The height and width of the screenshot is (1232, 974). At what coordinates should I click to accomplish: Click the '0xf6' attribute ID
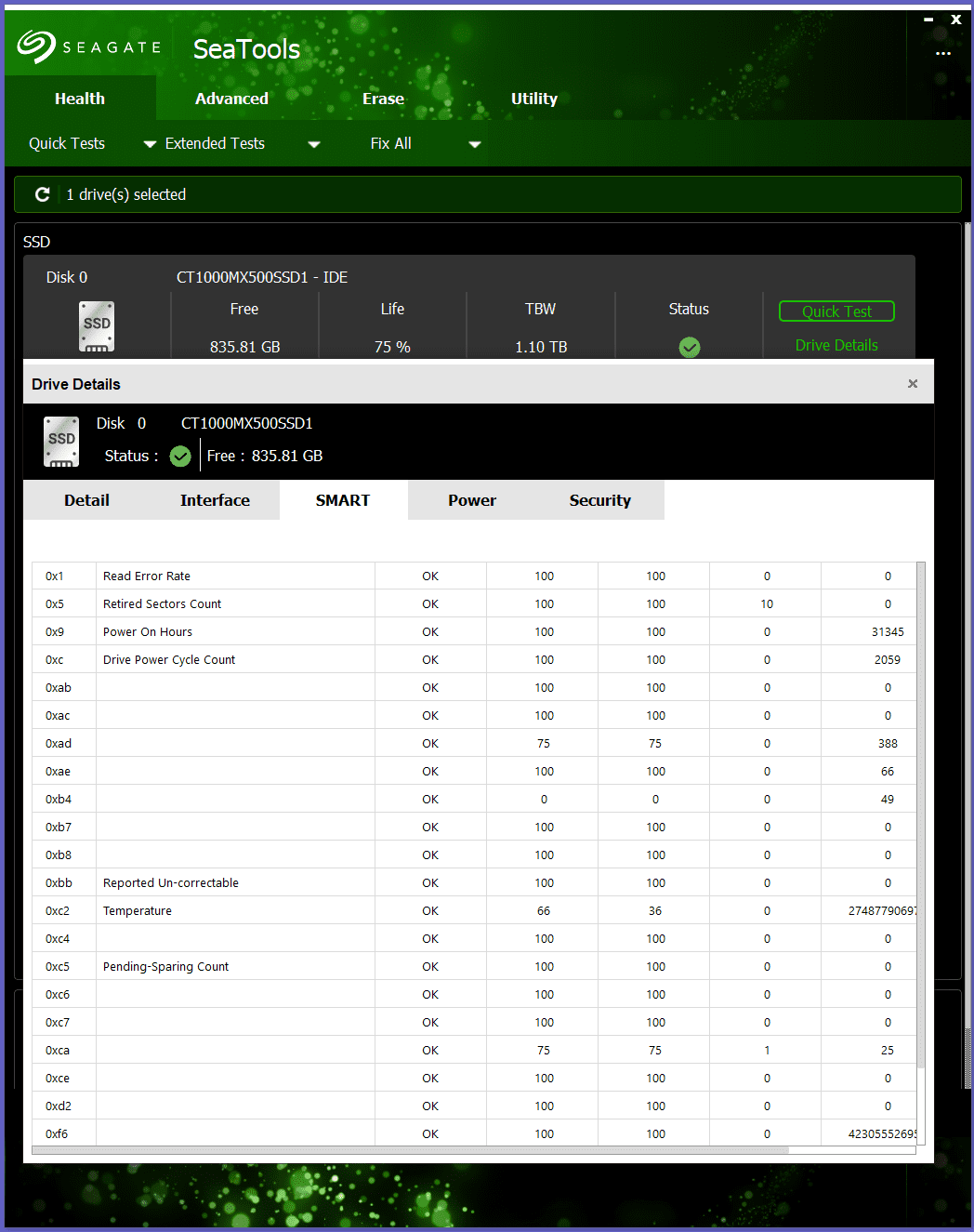57,1133
